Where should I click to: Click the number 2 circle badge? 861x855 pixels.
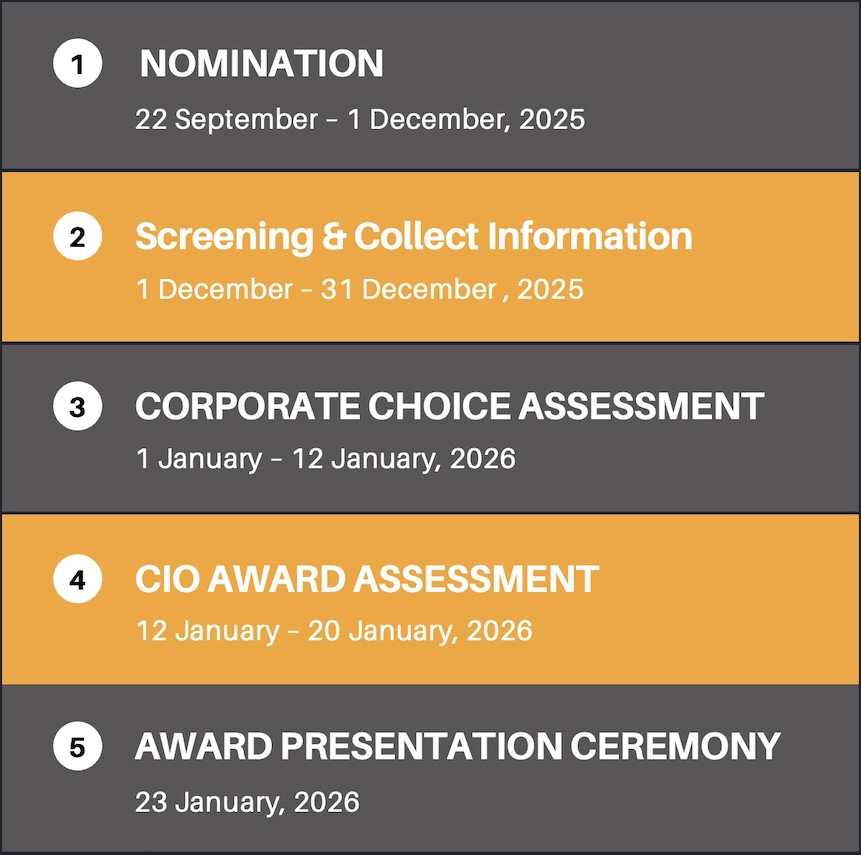coord(78,237)
